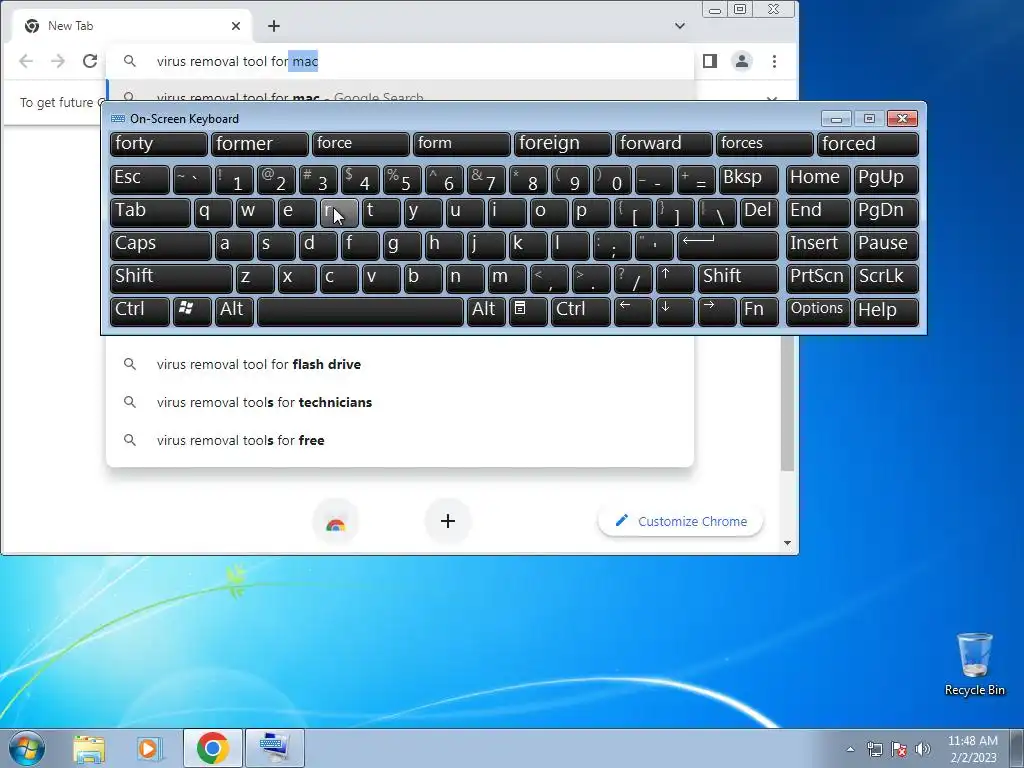Add a shortcut with the plus button
Image resolution: width=1024 pixels, height=768 pixels.
(x=448, y=521)
